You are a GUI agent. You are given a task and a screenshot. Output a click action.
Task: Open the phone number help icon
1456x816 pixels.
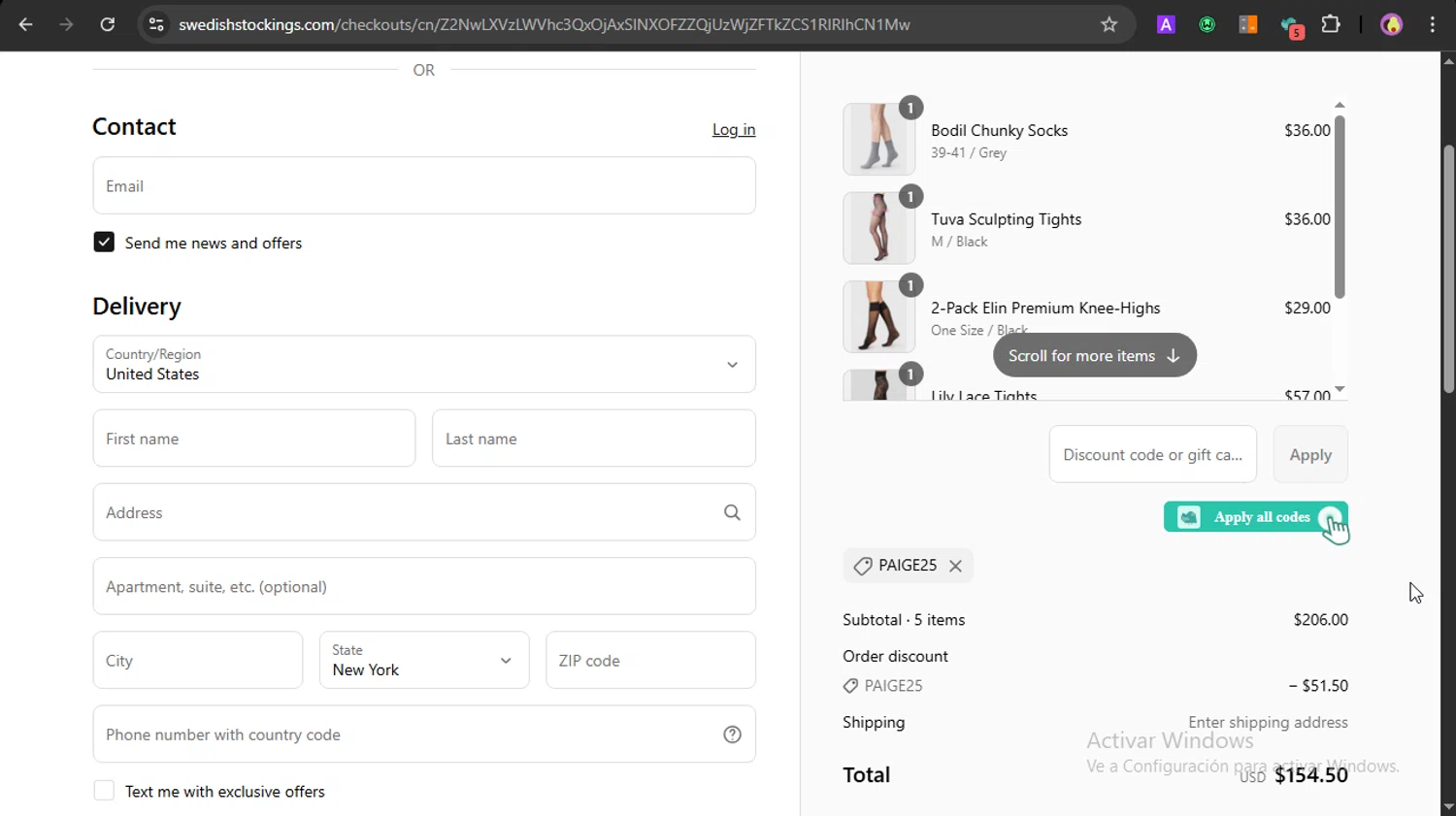click(732, 734)
